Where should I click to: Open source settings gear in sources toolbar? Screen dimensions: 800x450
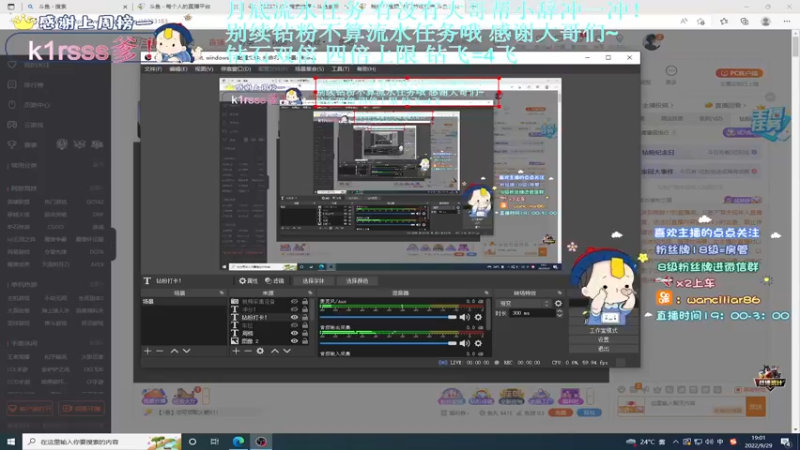click(260, 351)
